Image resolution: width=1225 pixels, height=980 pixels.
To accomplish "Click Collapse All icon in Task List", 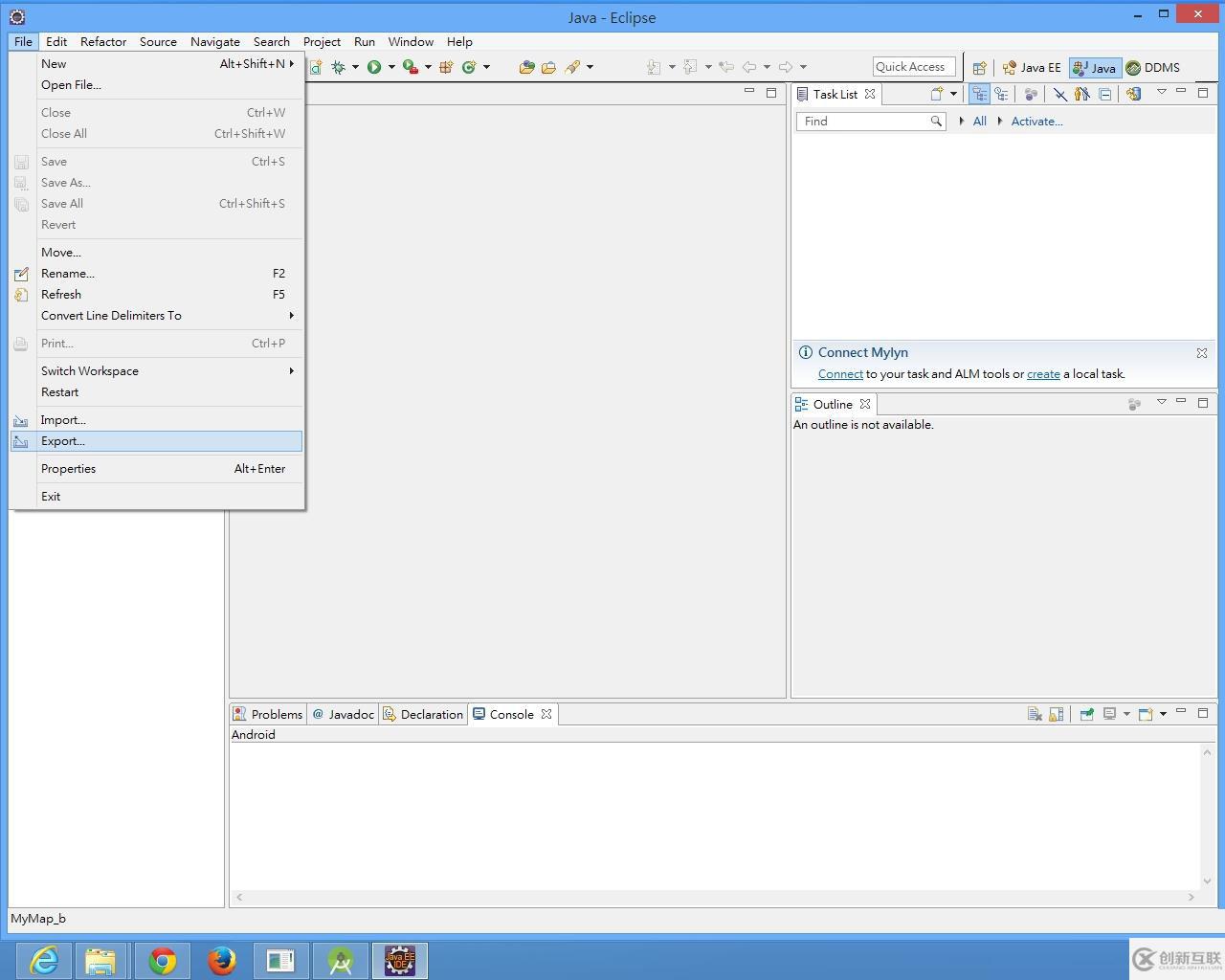I will (x=1104, y=94).
